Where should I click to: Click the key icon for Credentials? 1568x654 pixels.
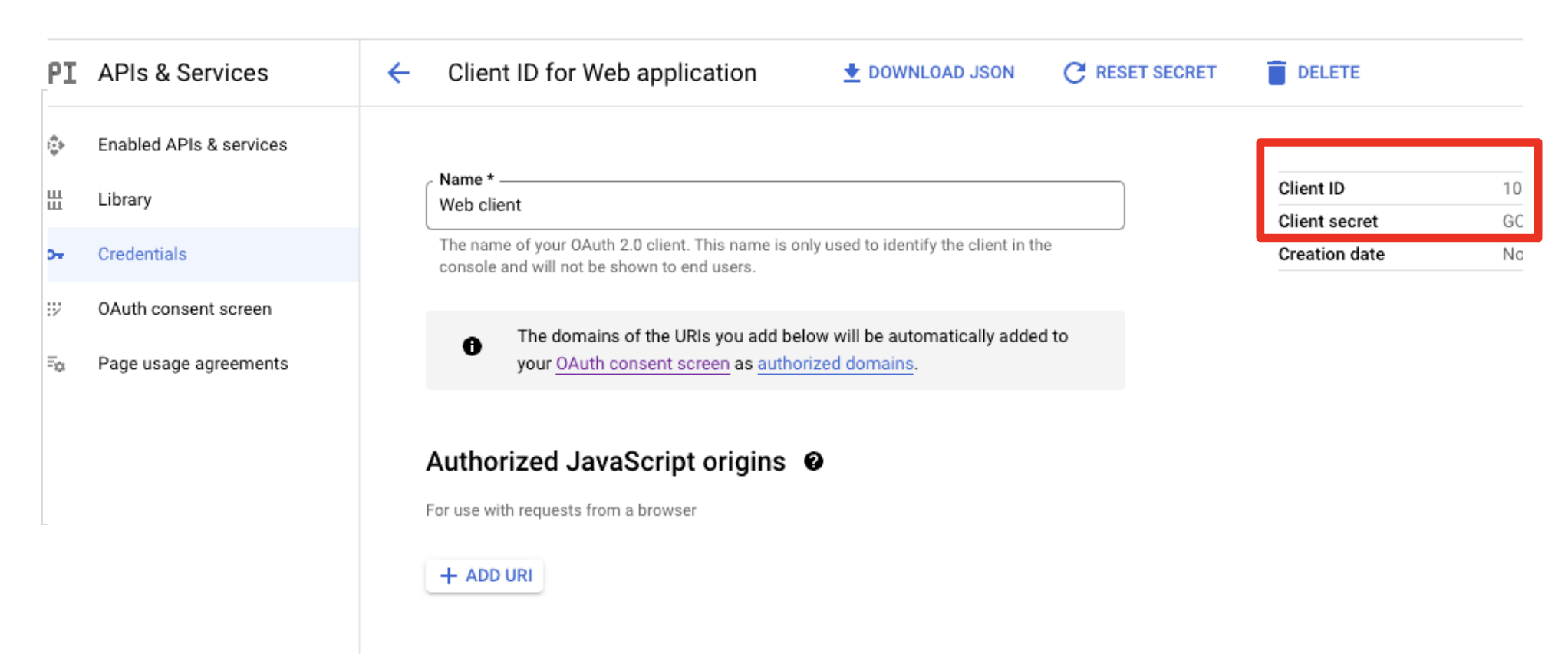pos(55,255)
